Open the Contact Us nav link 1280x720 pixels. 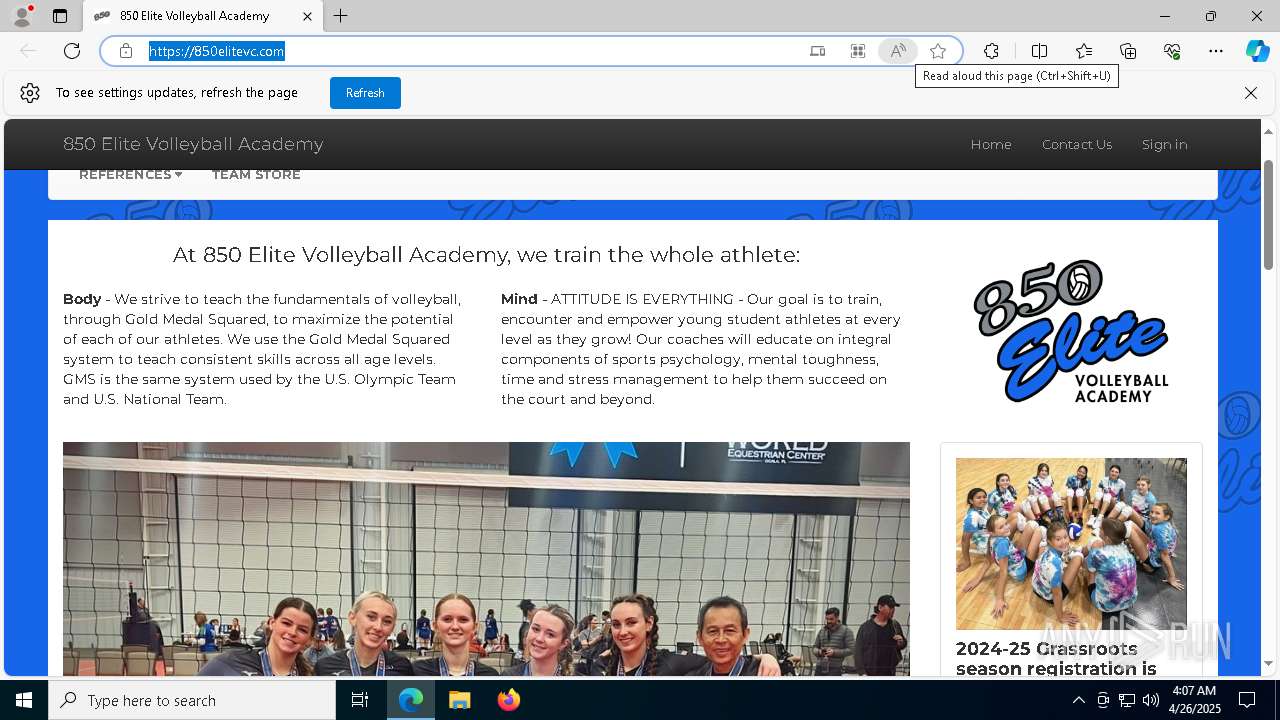1077,144
